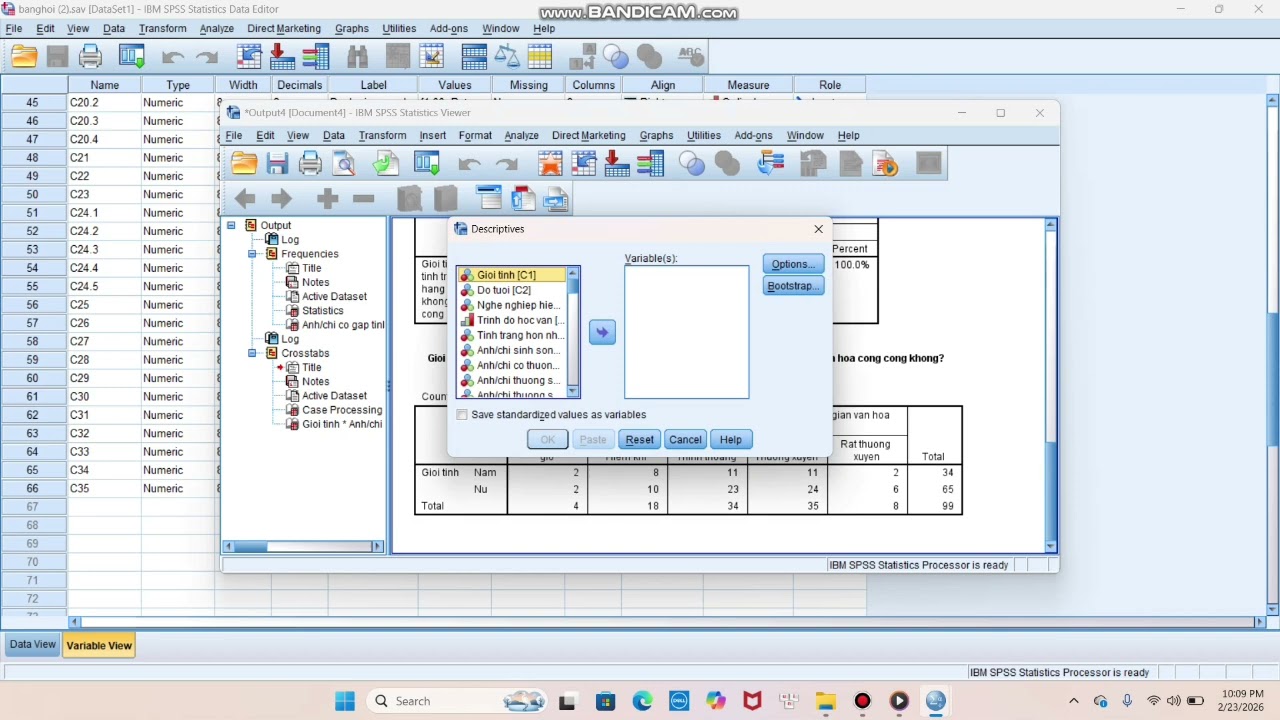
Task: Open Windows Start menu
Action: click(x=345, y=701)
